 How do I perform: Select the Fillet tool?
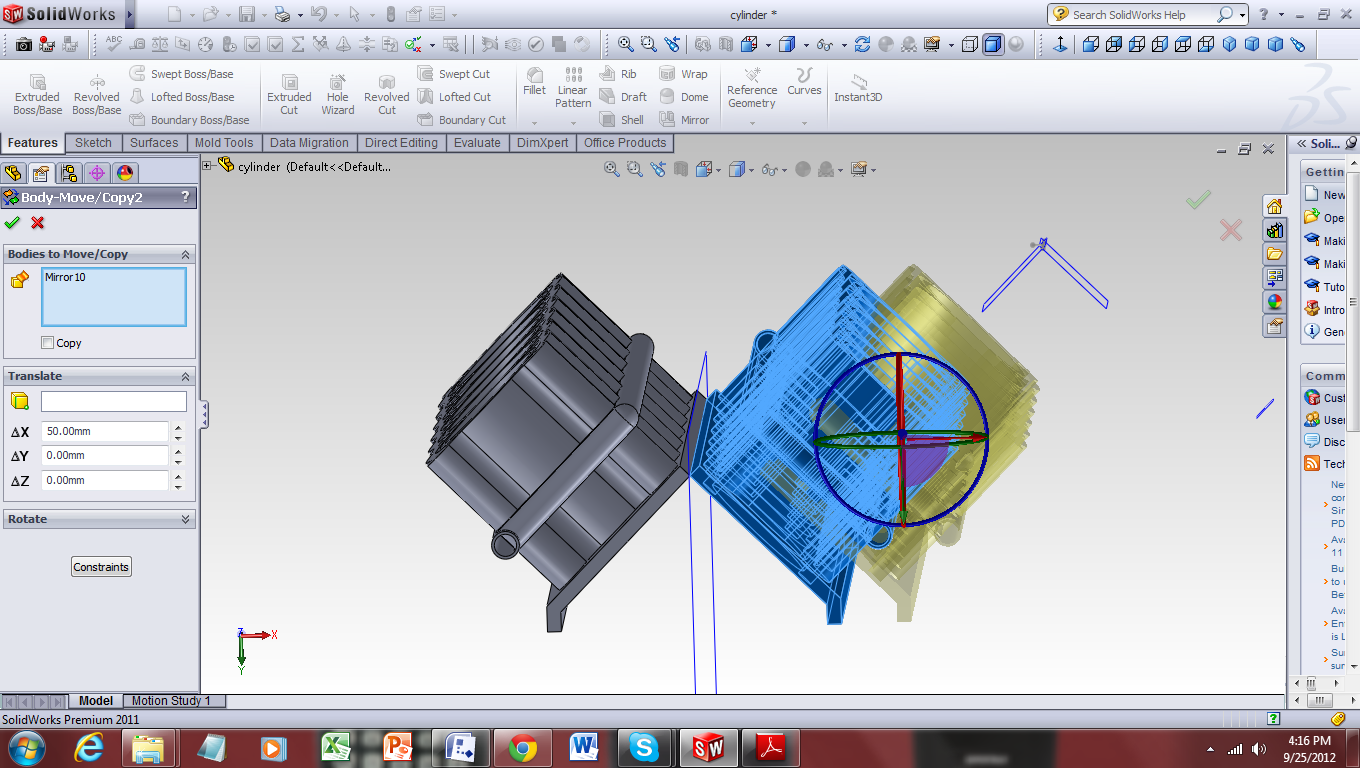[535, 82]
